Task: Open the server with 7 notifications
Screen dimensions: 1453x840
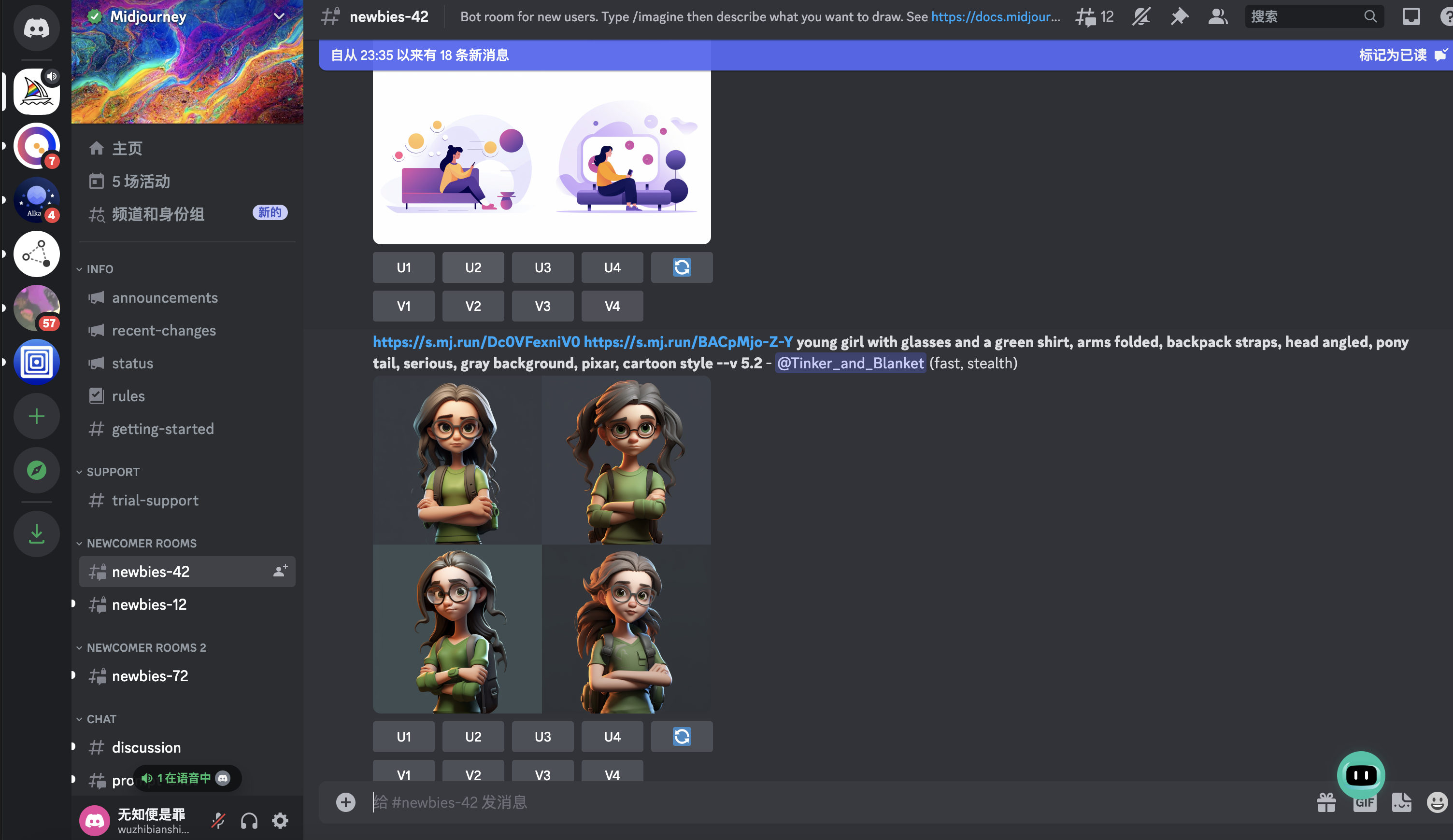Action: click(x=36, y=146)
